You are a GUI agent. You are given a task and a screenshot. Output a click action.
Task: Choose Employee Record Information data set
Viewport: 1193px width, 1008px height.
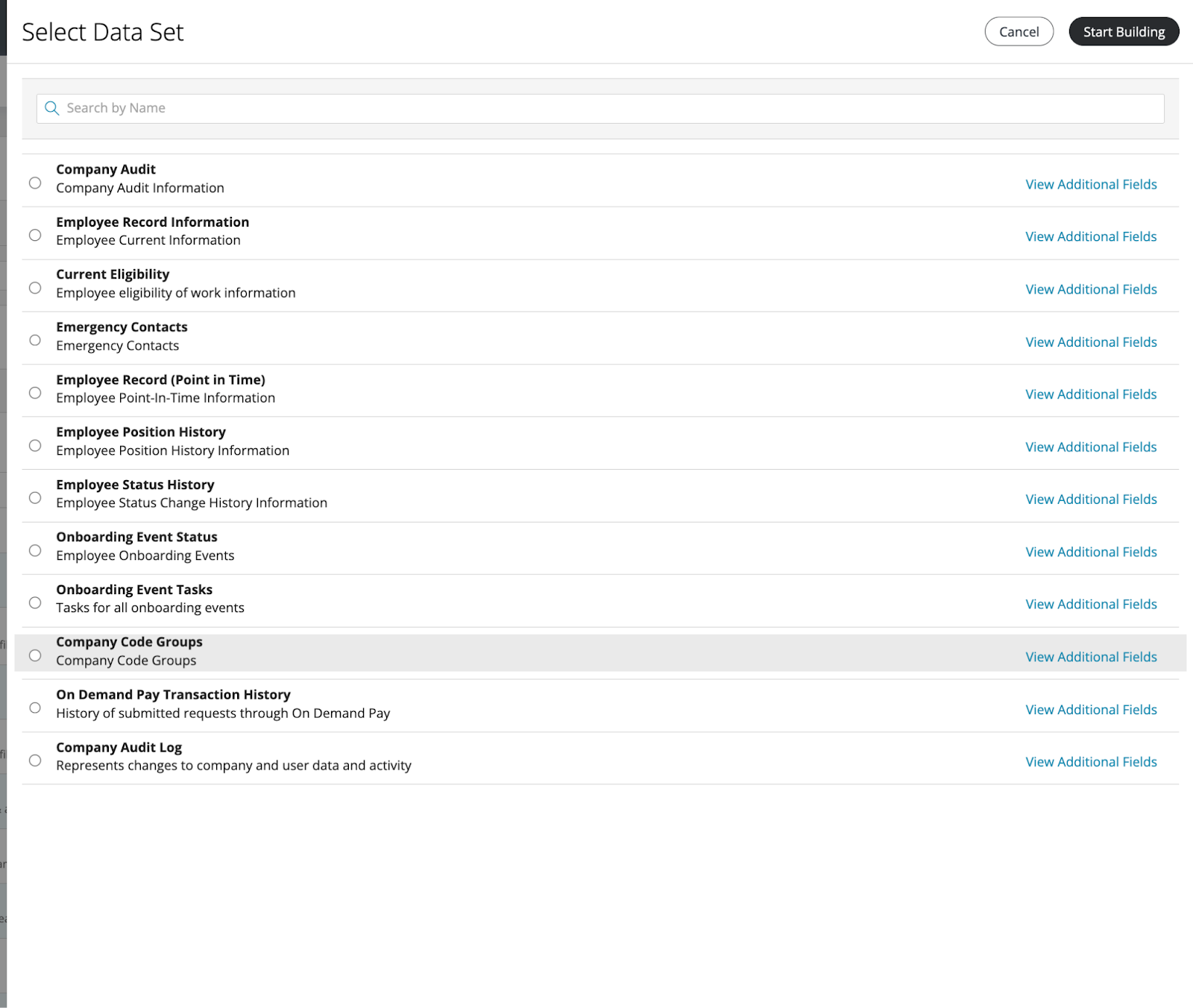coord(35,235)
